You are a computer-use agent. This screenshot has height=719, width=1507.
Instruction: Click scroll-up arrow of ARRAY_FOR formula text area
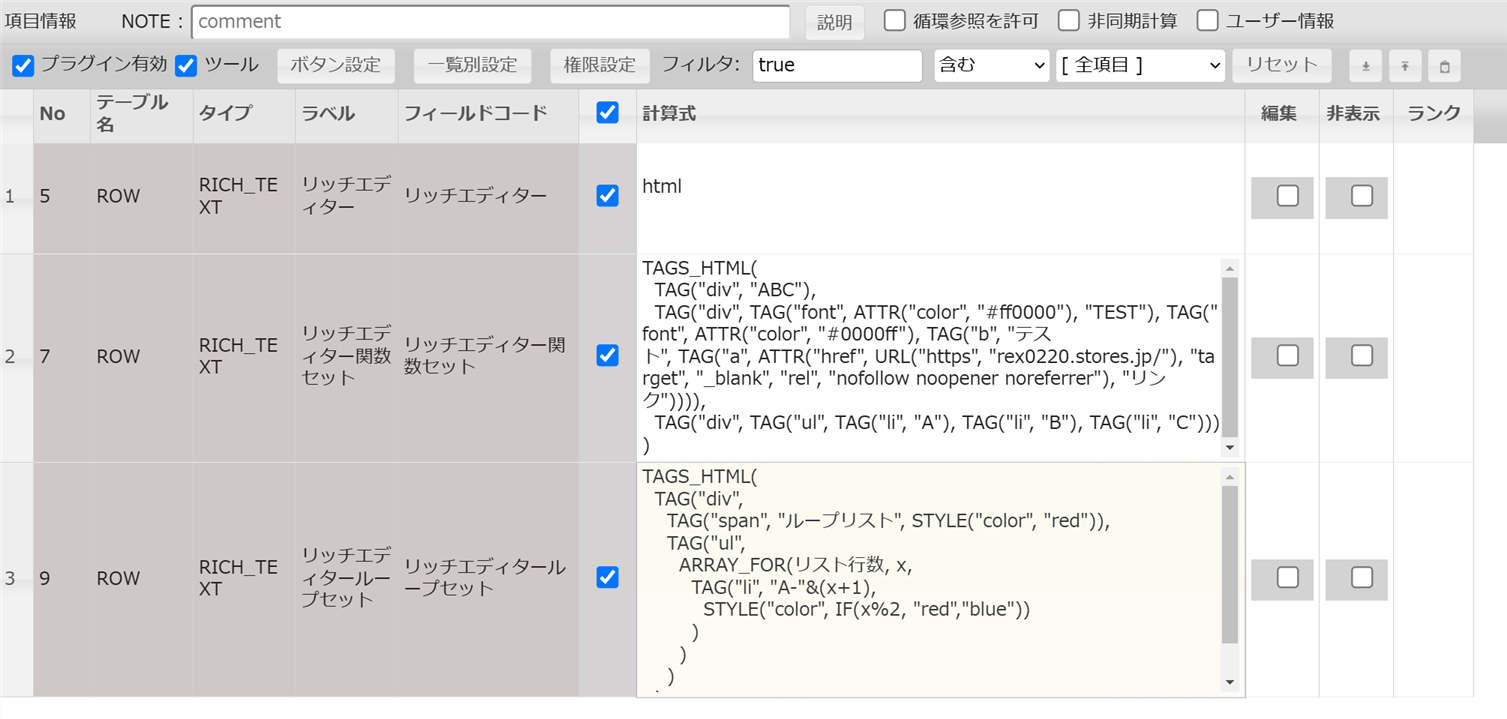click(x=1230, y=477)
